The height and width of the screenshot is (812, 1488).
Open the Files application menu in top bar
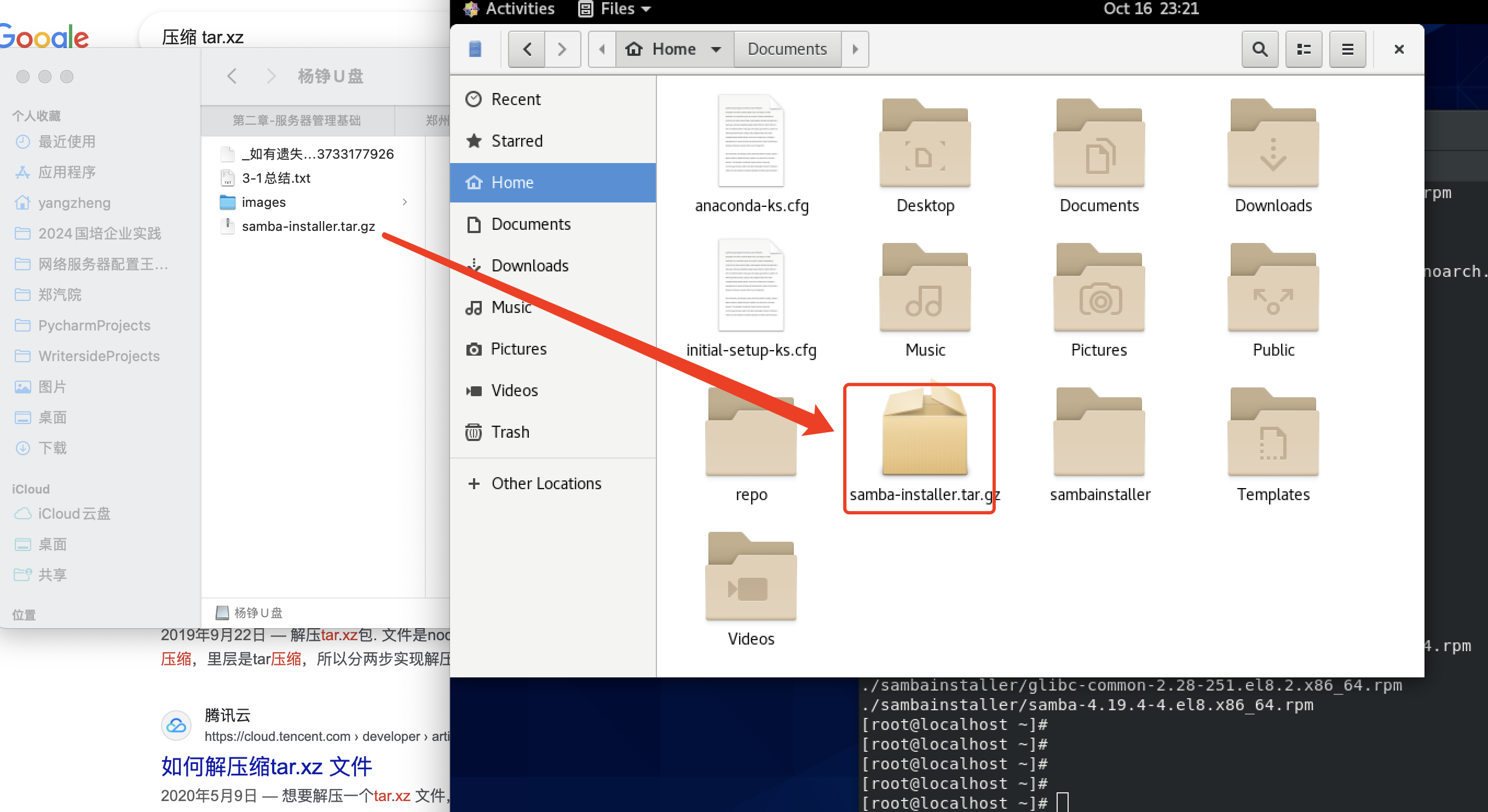tap(616, 9)
